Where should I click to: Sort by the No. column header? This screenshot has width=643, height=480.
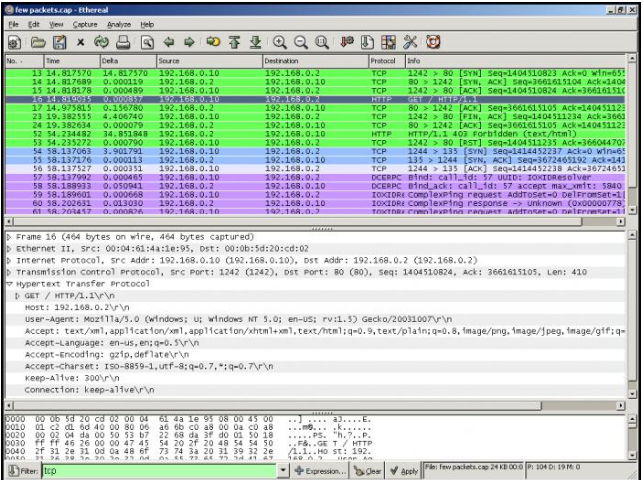(x=24, y=61)
